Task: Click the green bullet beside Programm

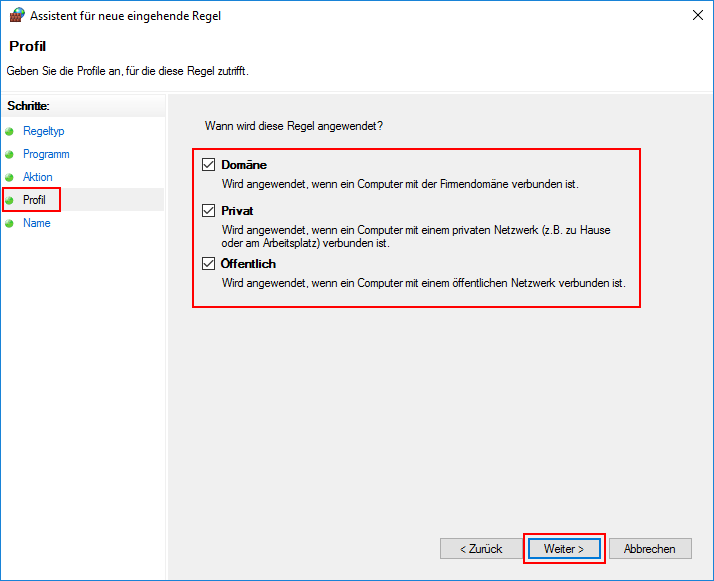Action: (10, 155)
